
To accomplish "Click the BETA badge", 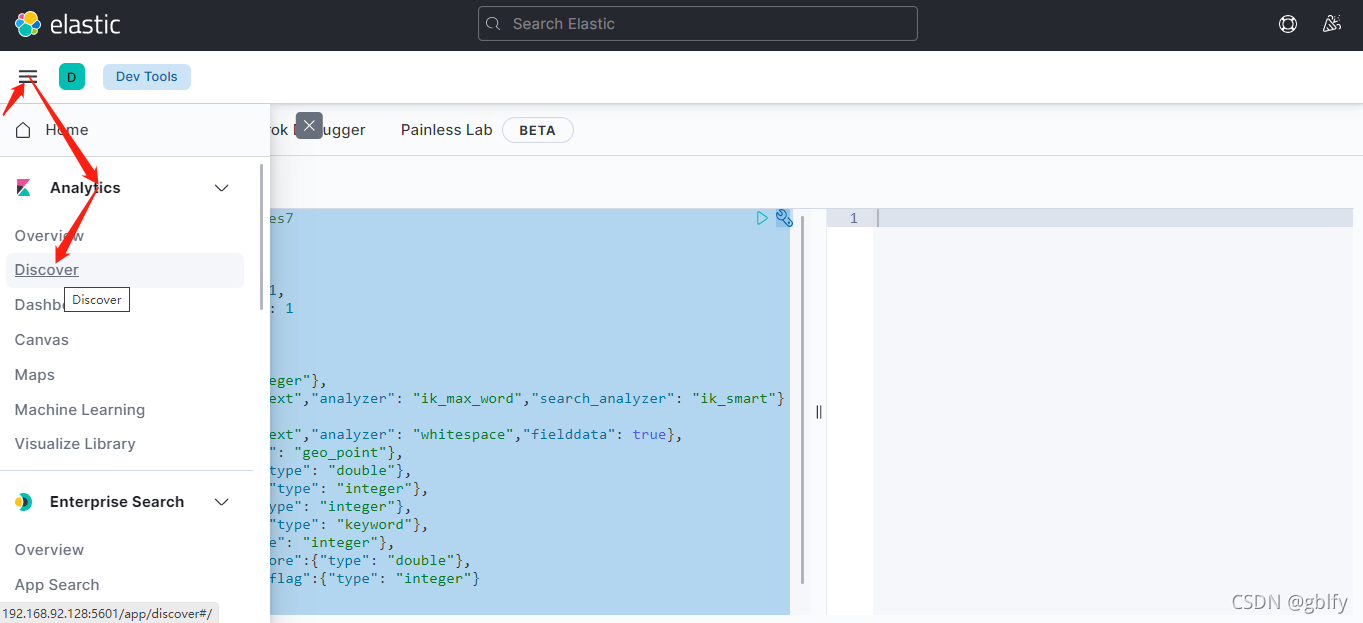I will [537, 130].
